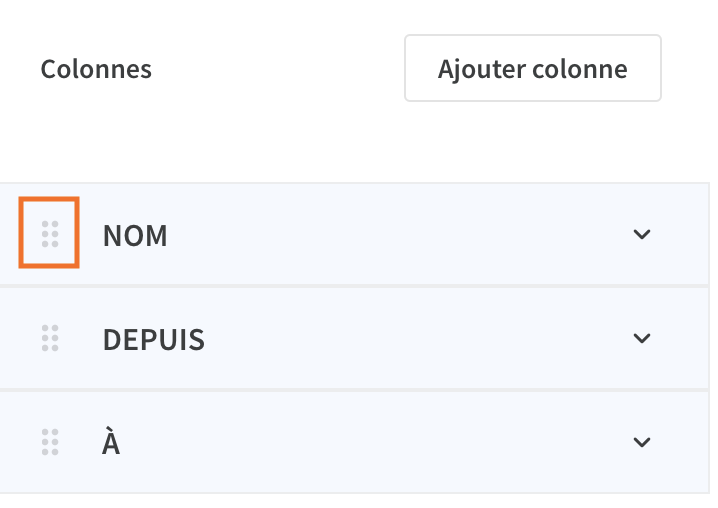This screenshot has height=508, width=718.
Task: Click the drag handle beside À
Action: point(50,442)
